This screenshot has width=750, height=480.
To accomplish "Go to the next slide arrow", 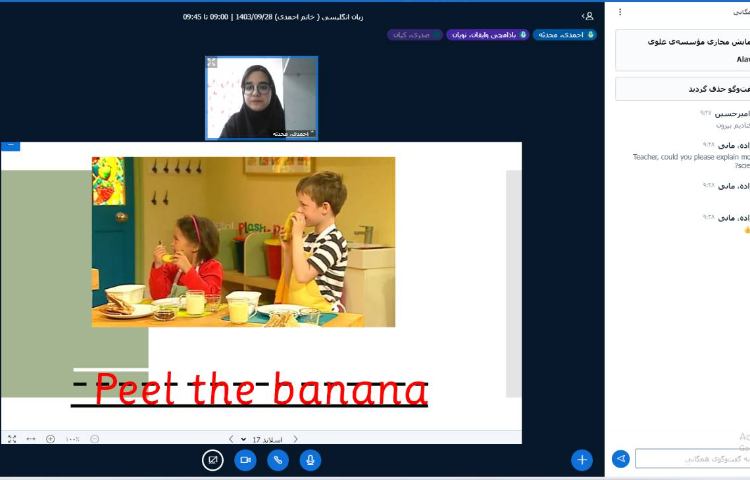I will [231, 439].
